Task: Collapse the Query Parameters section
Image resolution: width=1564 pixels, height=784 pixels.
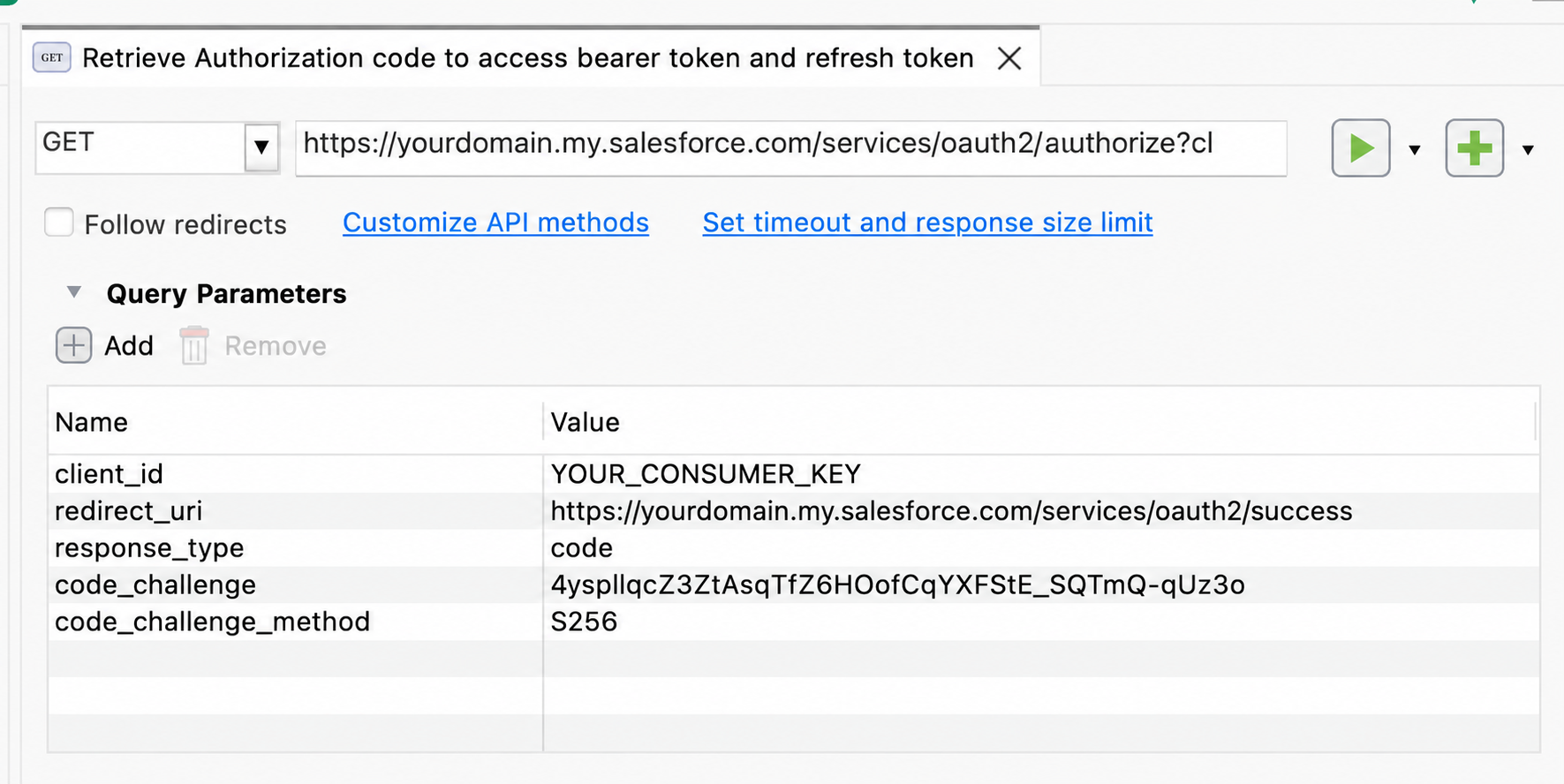Action: (x=74, y=292)
